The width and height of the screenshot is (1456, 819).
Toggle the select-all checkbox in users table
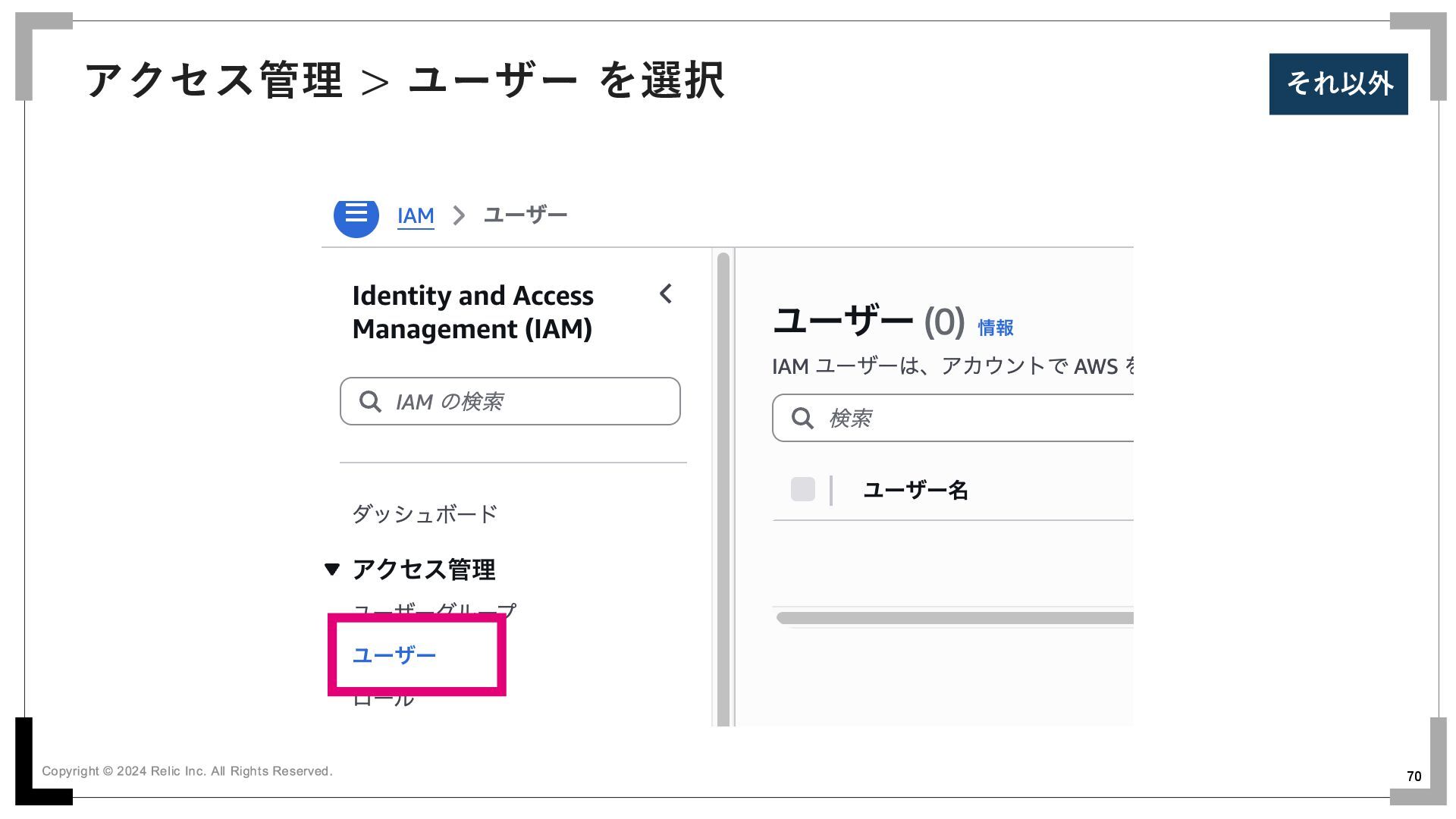(803, 489)
